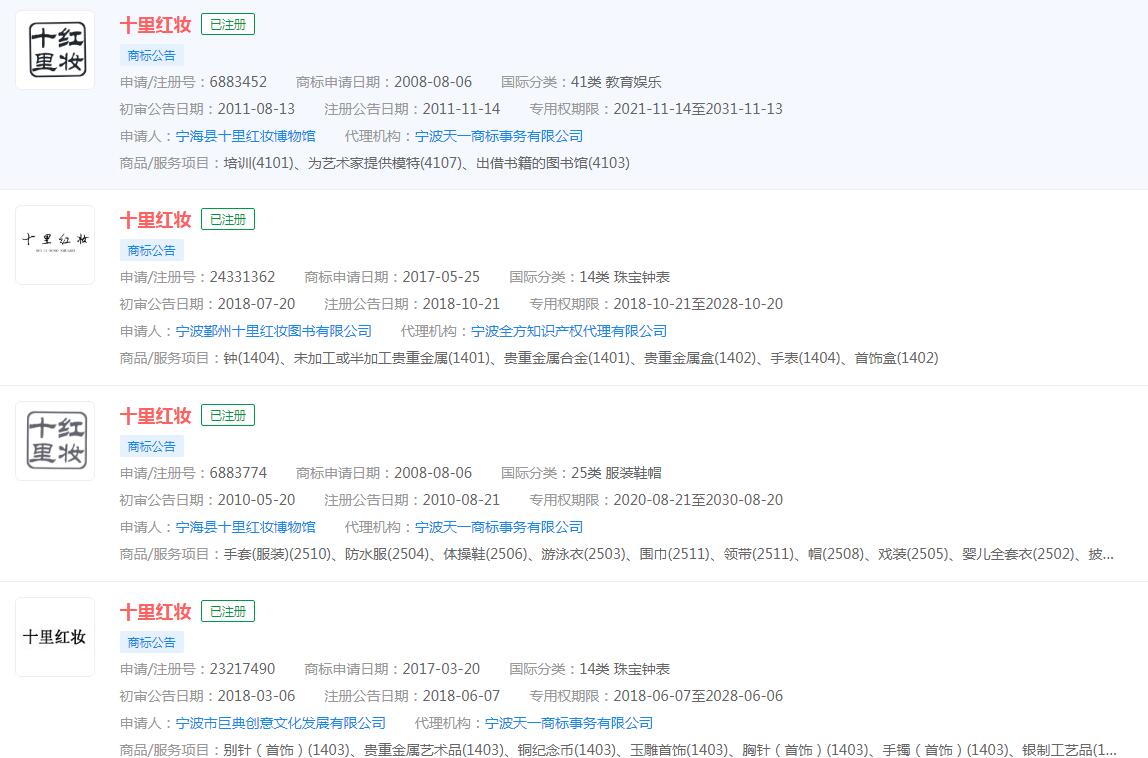
Task: Click 商标公告 tag in entry 6883452
Action: tap(152, 55)
